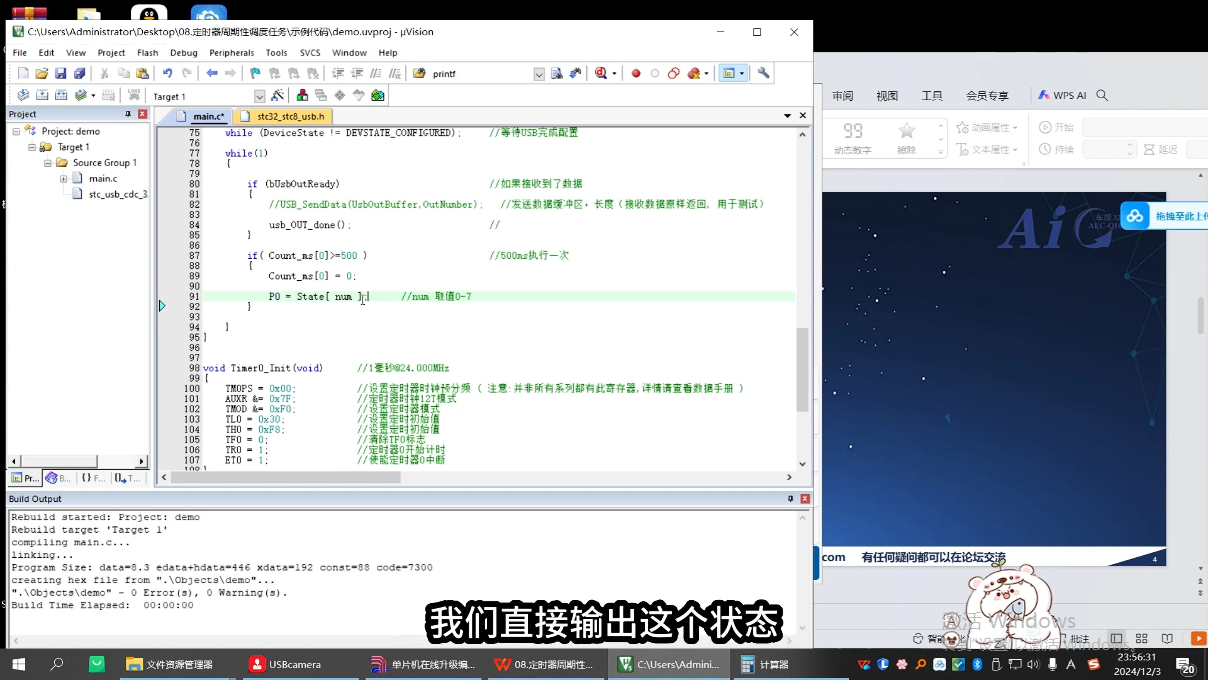Click the Kill all breakpoints icon

[692, 73]
